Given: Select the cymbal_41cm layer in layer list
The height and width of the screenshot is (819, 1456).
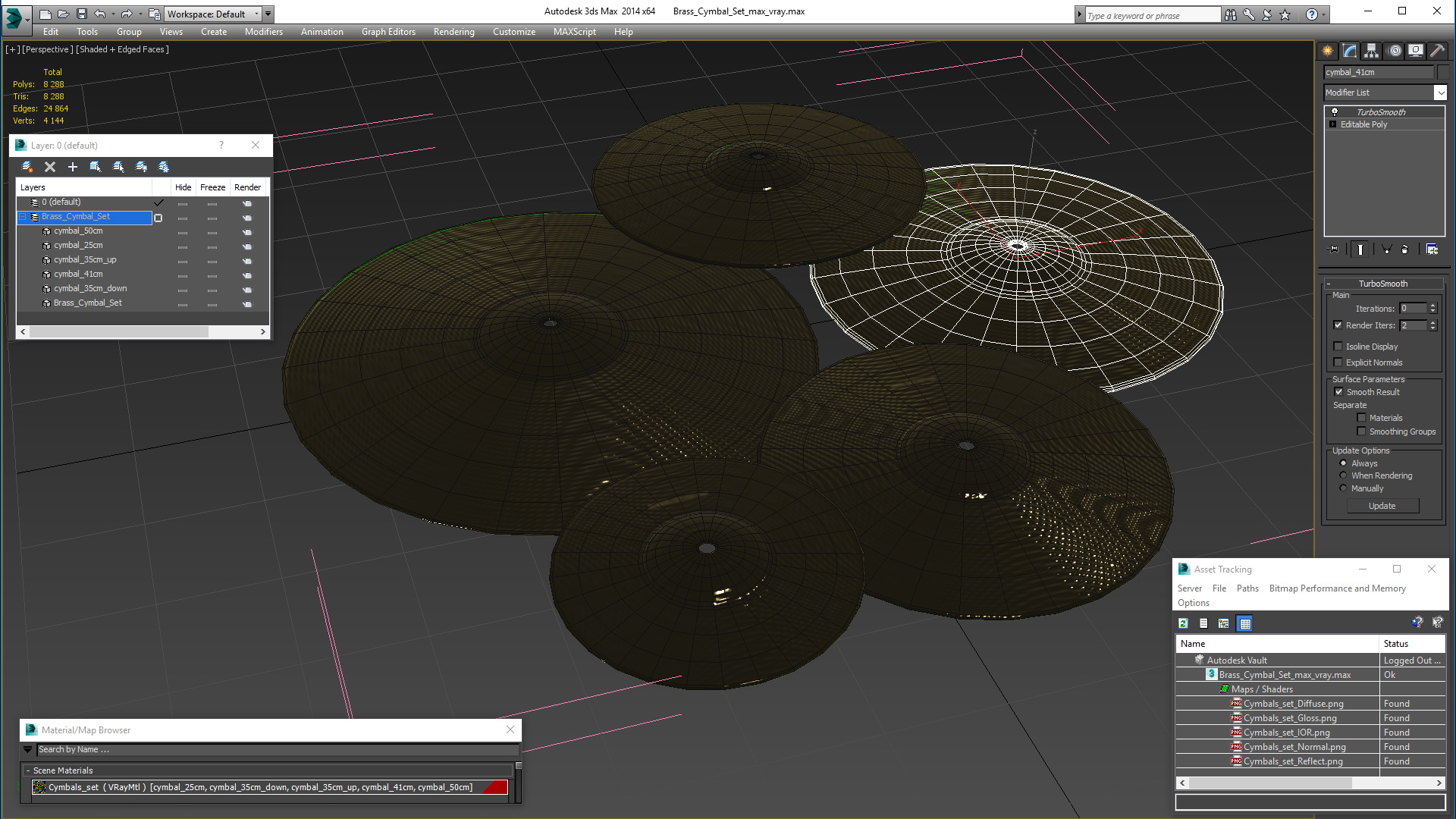Looking at the screenshot, I should point(78,273).
